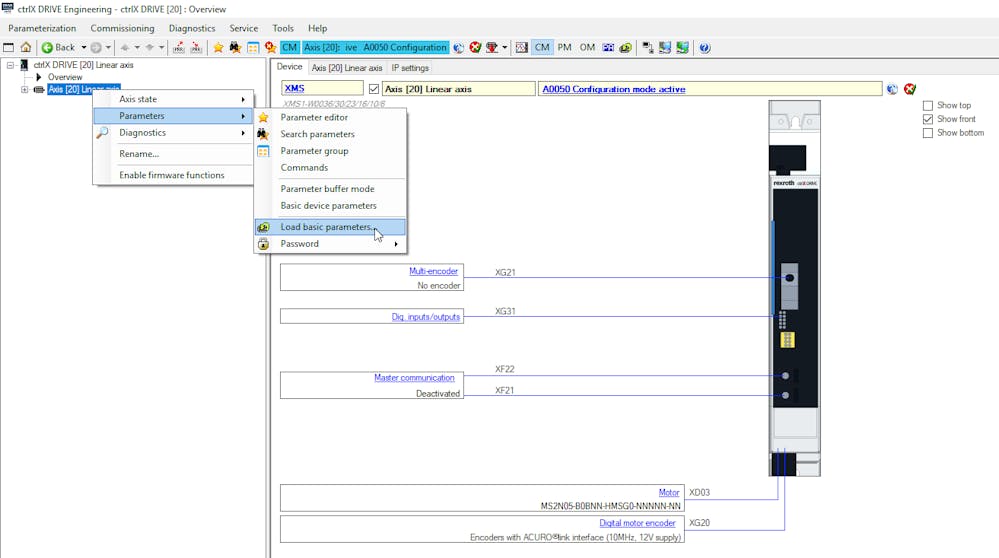Click the blue-screen computer icon in the toolbar

coord(665,47)
